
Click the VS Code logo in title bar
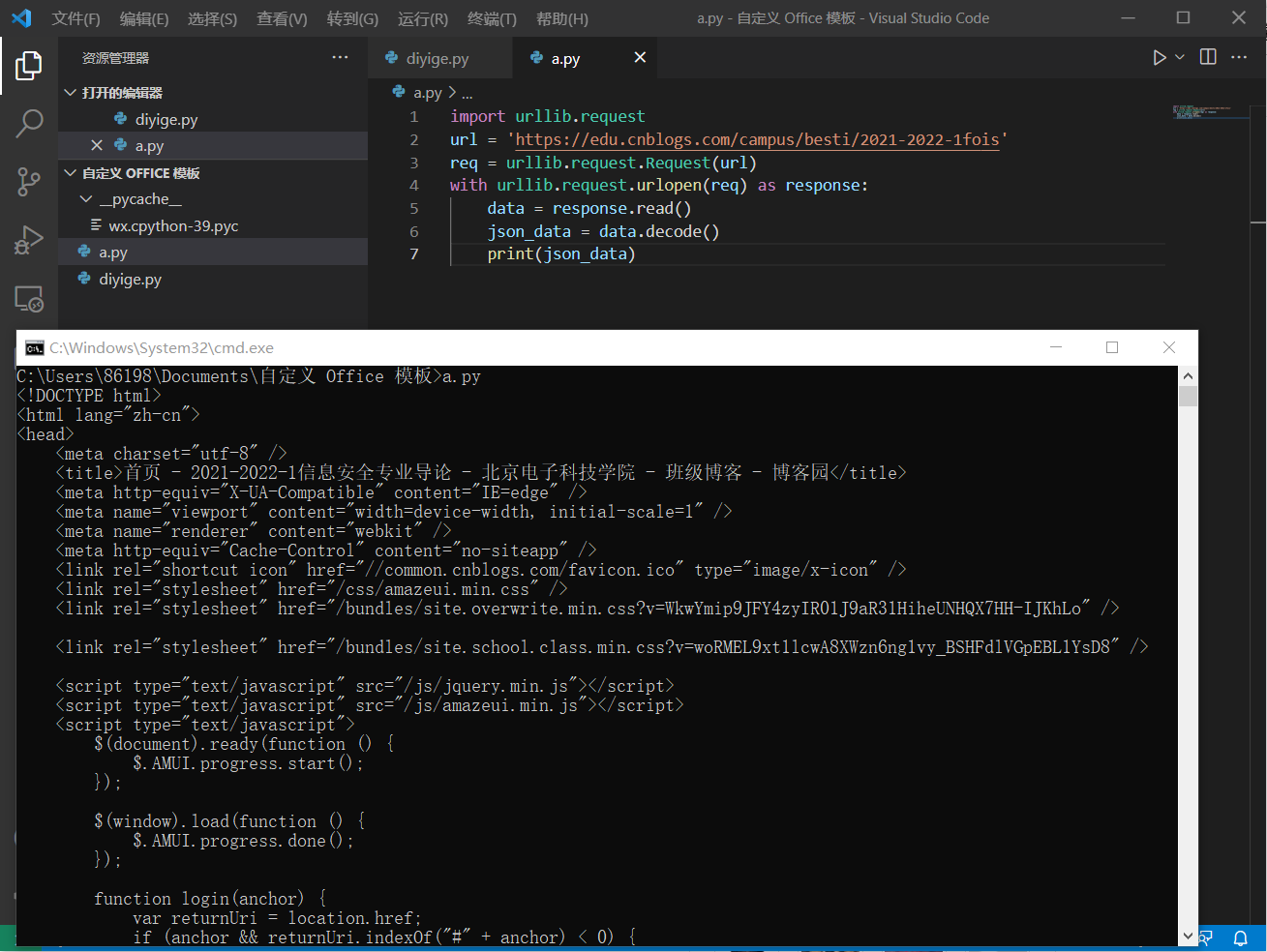21,18
